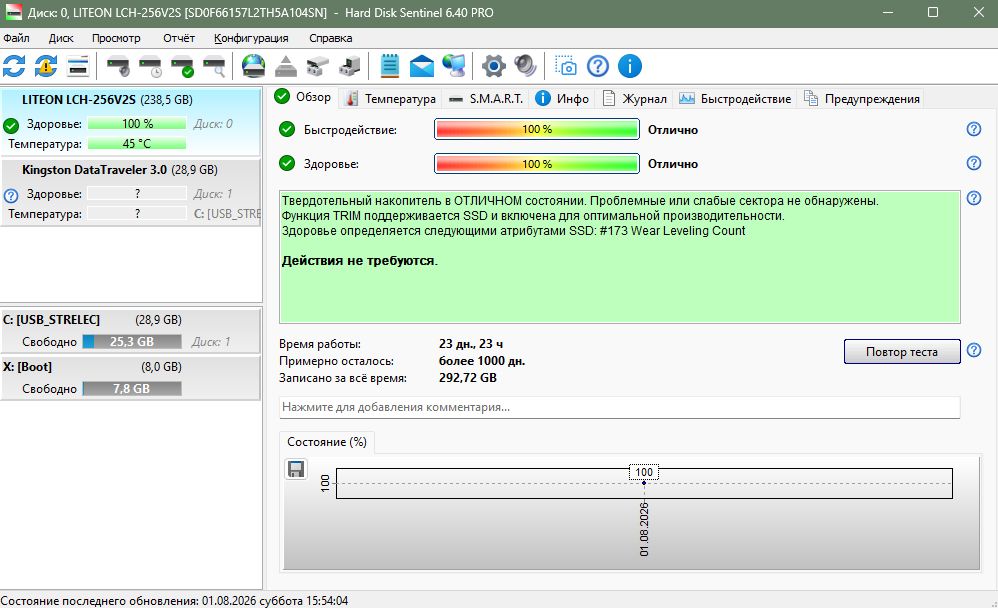This screenshot has width=998, height=608.
Task: Click the disk with magnifying glass icon
Action: pos(214,66)
